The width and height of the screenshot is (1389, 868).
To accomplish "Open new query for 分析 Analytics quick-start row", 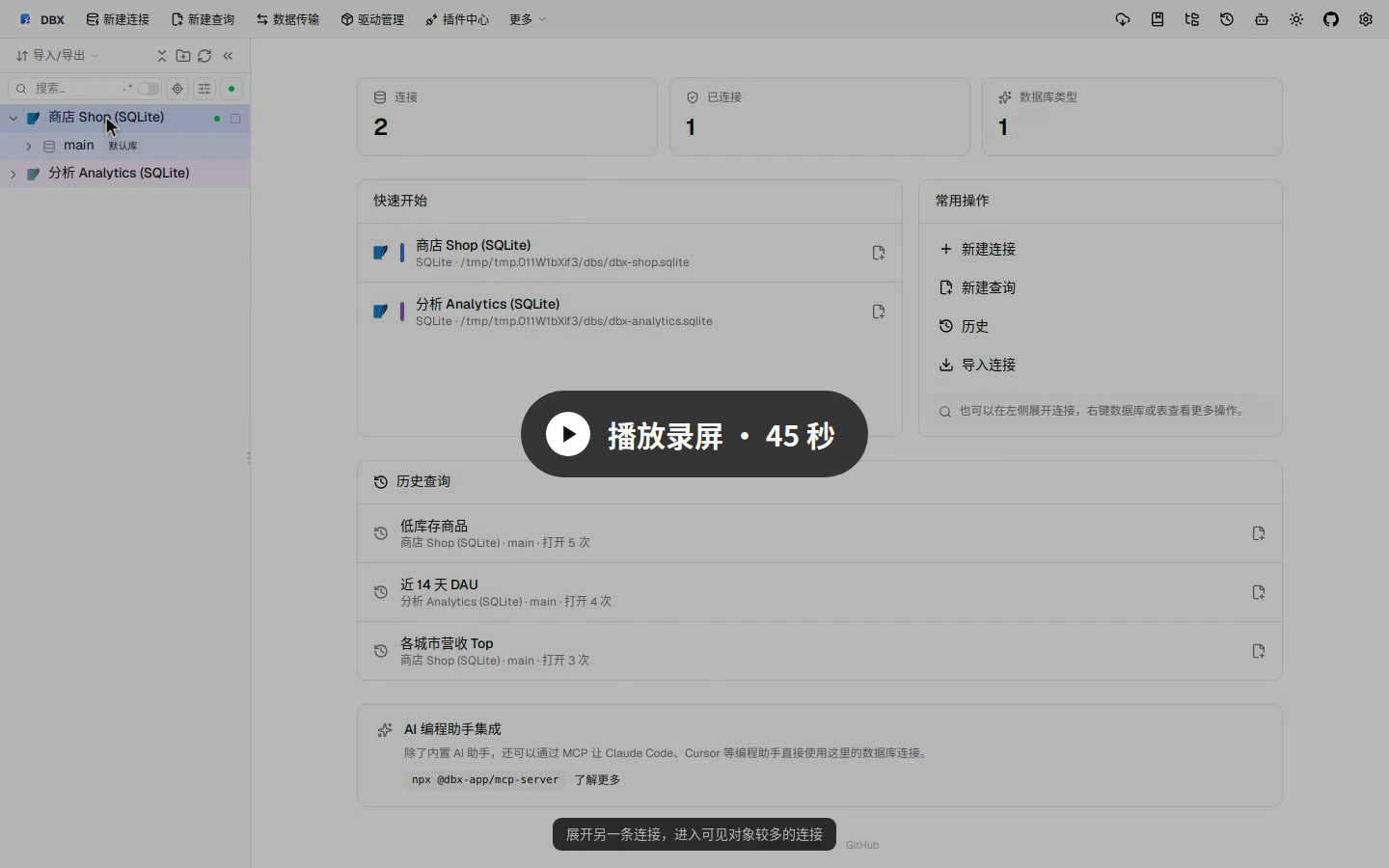I will pyautogui.click(x=879, y=312).
